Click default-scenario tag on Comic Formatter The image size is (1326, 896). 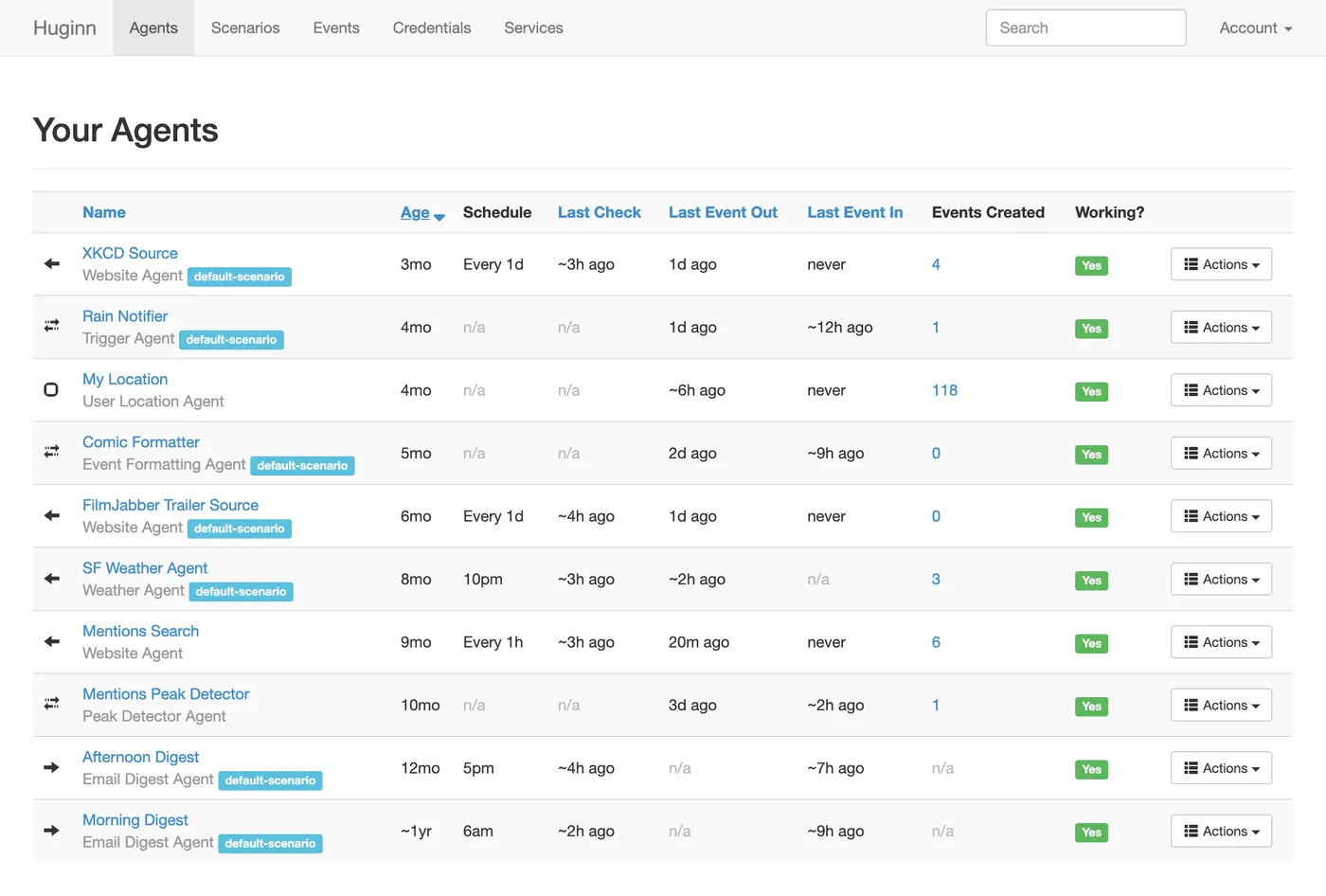(x=302, y=465)
